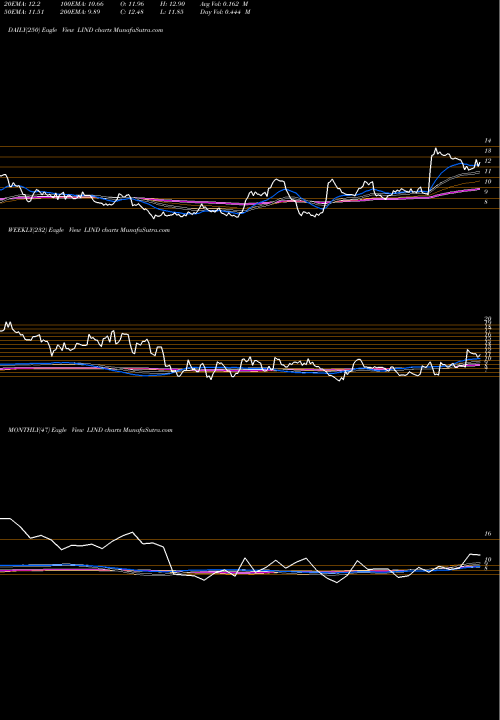Screen dimensions: 500x720
Task: Click the daily chart price spike peak
Action: pos(435,149)
